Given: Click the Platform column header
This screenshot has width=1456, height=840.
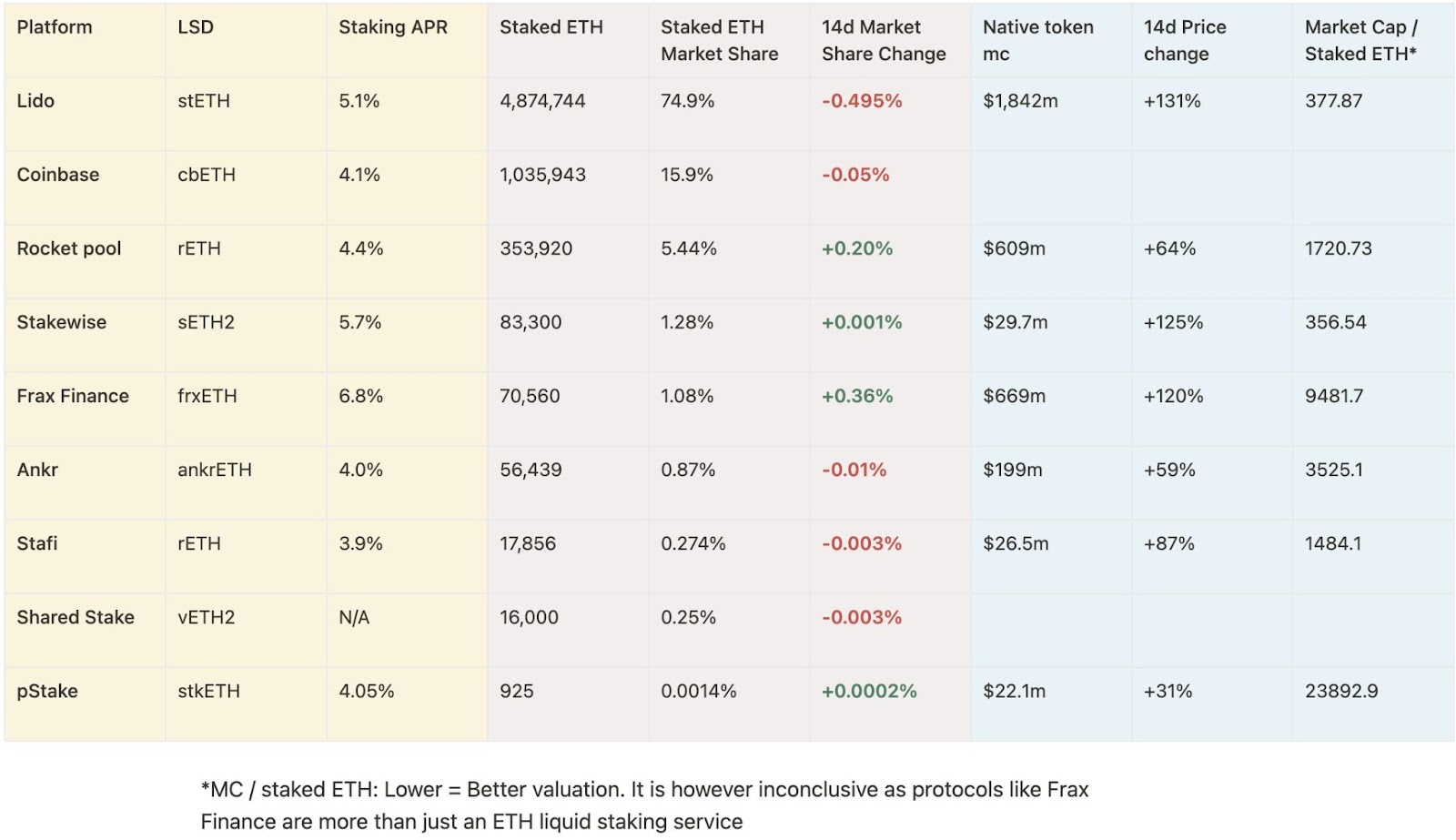Looking at the screenshot, I should point(55,27).
